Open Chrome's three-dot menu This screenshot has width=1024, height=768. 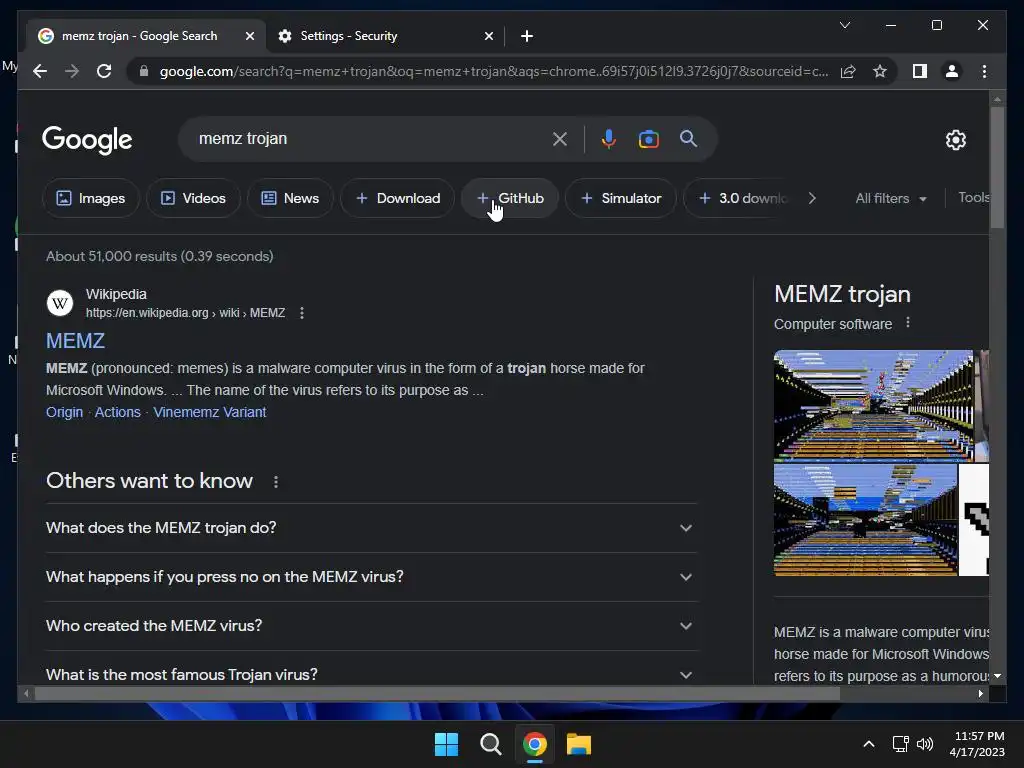[x=984, y=71]
